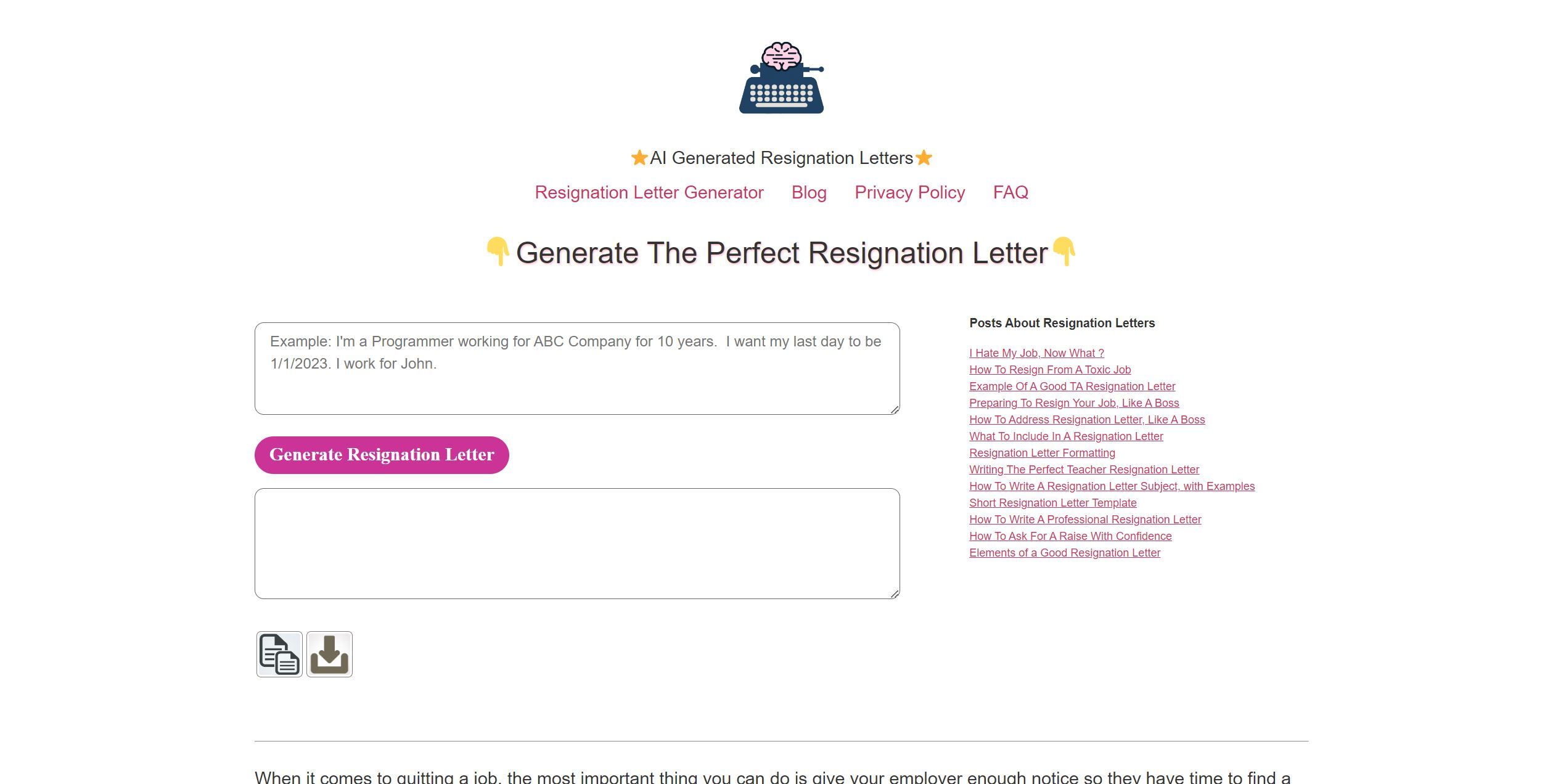Viewport: 1558px width, 784px height.
Task: Select 'Short Resignation Letter Template' link
Action: click(x=1053, y=503)
